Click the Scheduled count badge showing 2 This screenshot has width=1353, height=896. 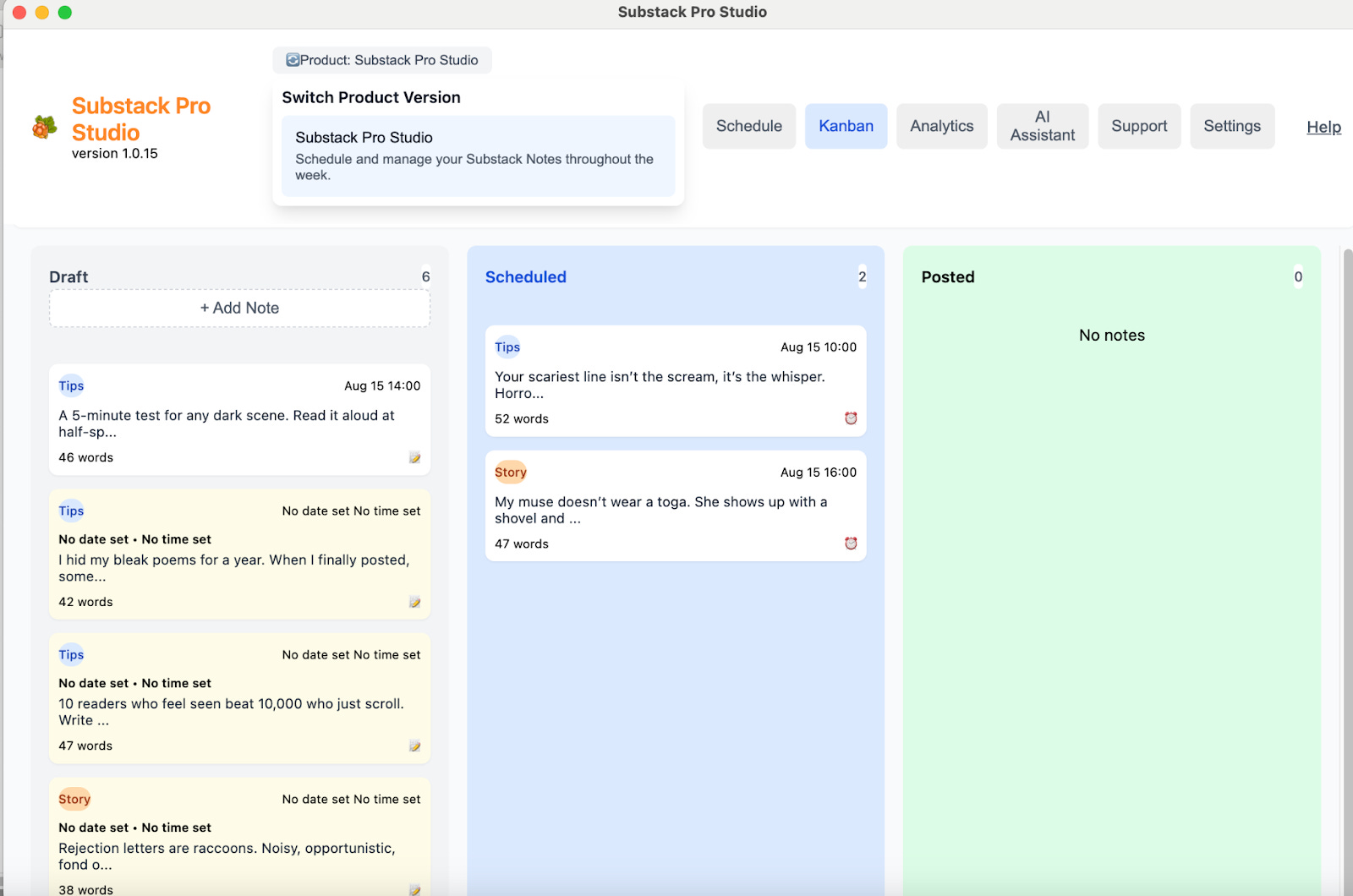pos(863,277)
